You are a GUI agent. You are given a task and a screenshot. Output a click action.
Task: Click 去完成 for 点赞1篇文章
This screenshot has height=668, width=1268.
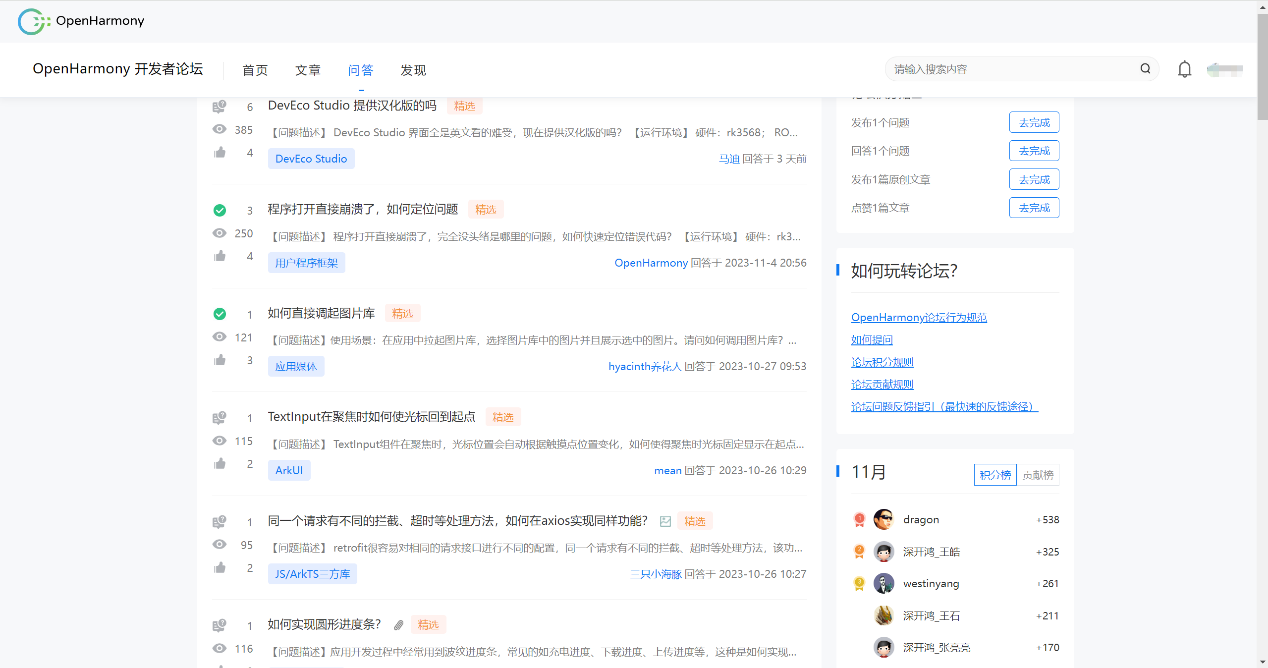pyautogui.click(x=1034, y=208)
